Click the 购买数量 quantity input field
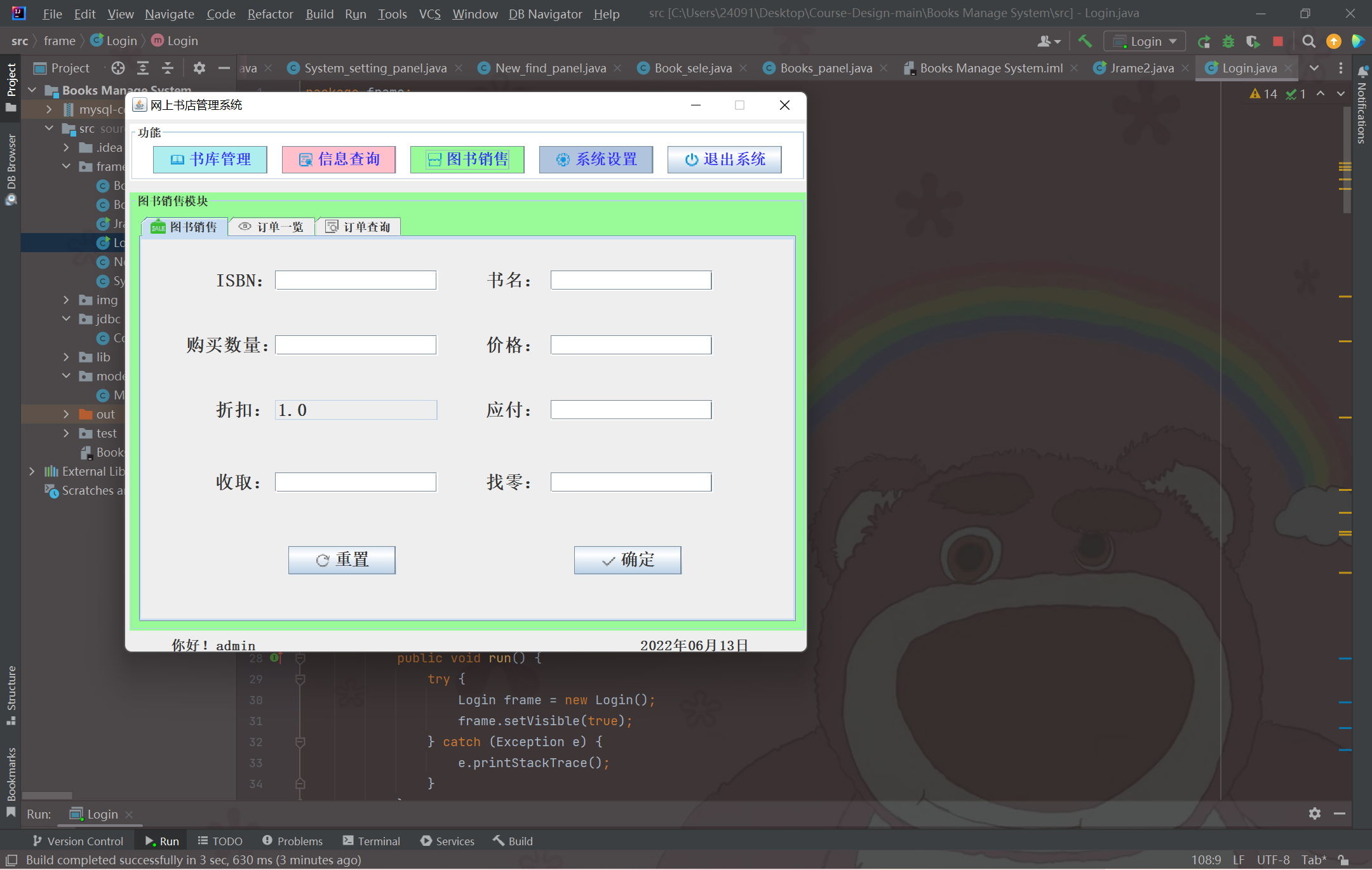The width and height of the screenshot is (1372, 870). point(355,345)
